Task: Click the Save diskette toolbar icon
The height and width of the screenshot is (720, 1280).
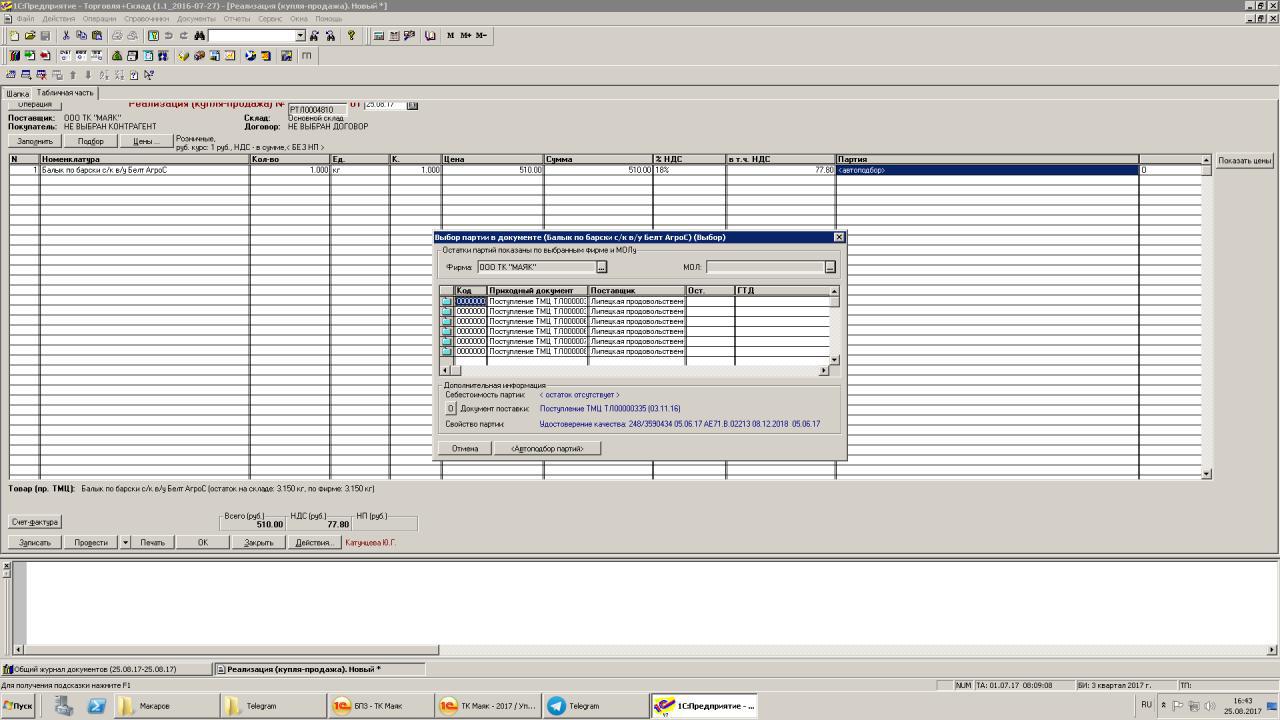Action: (45, 36)
